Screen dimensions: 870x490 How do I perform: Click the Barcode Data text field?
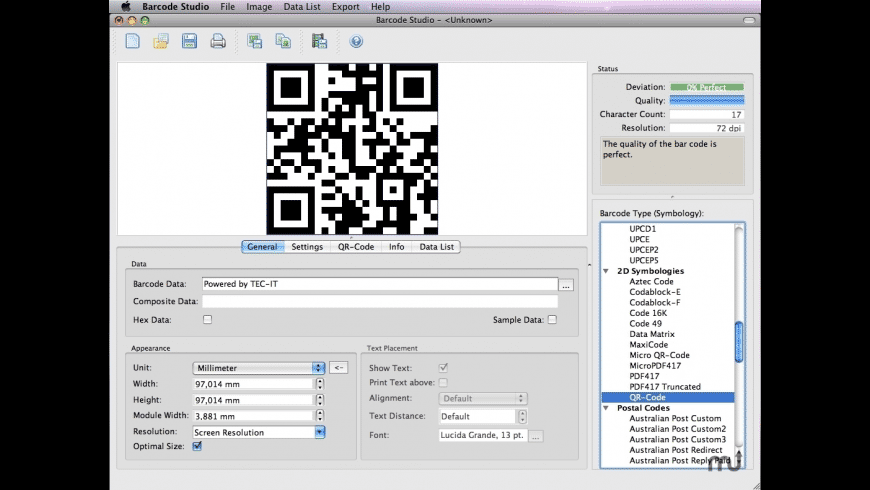point(378,284)
